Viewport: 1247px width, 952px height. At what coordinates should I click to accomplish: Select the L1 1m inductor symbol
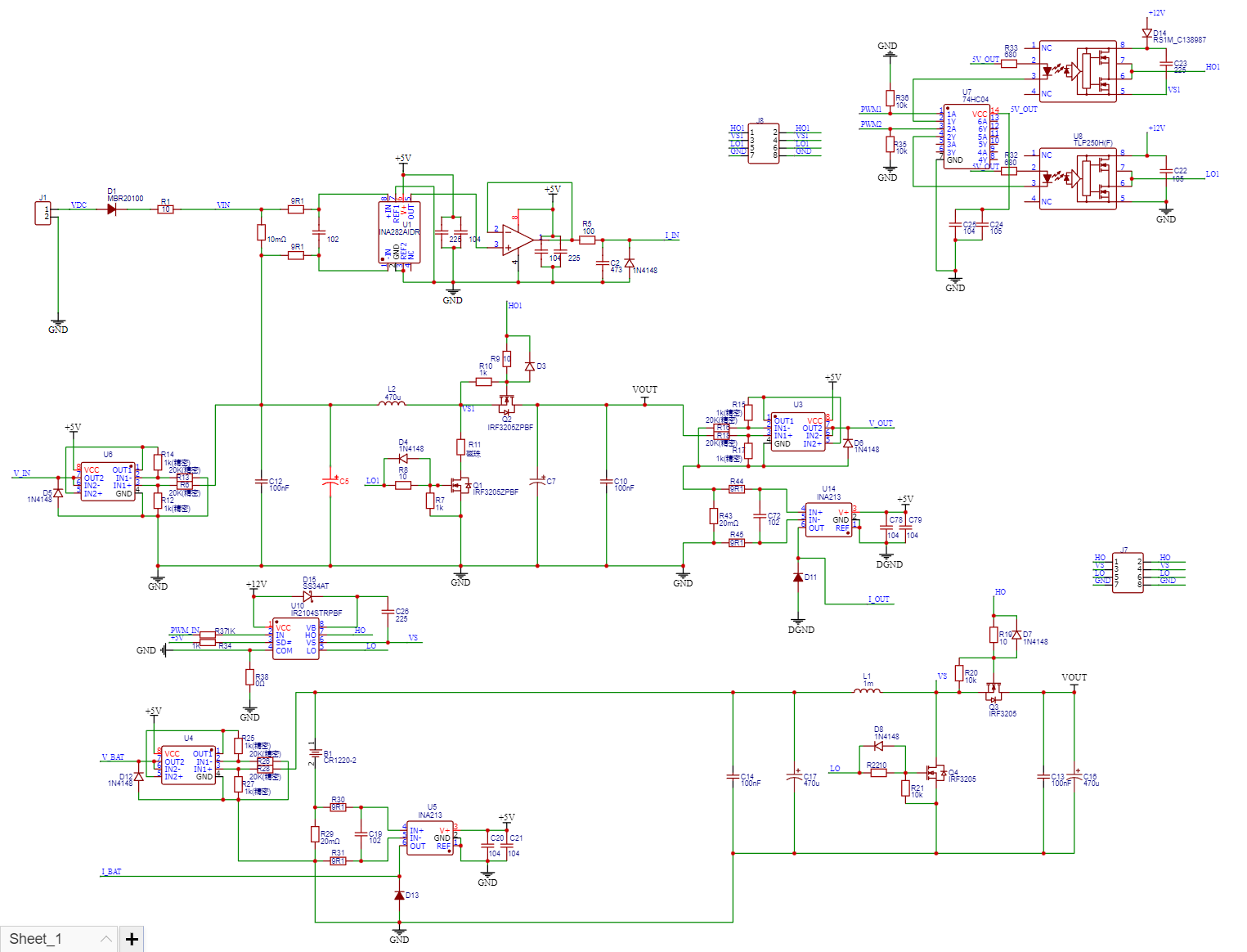tap(867, 691)
